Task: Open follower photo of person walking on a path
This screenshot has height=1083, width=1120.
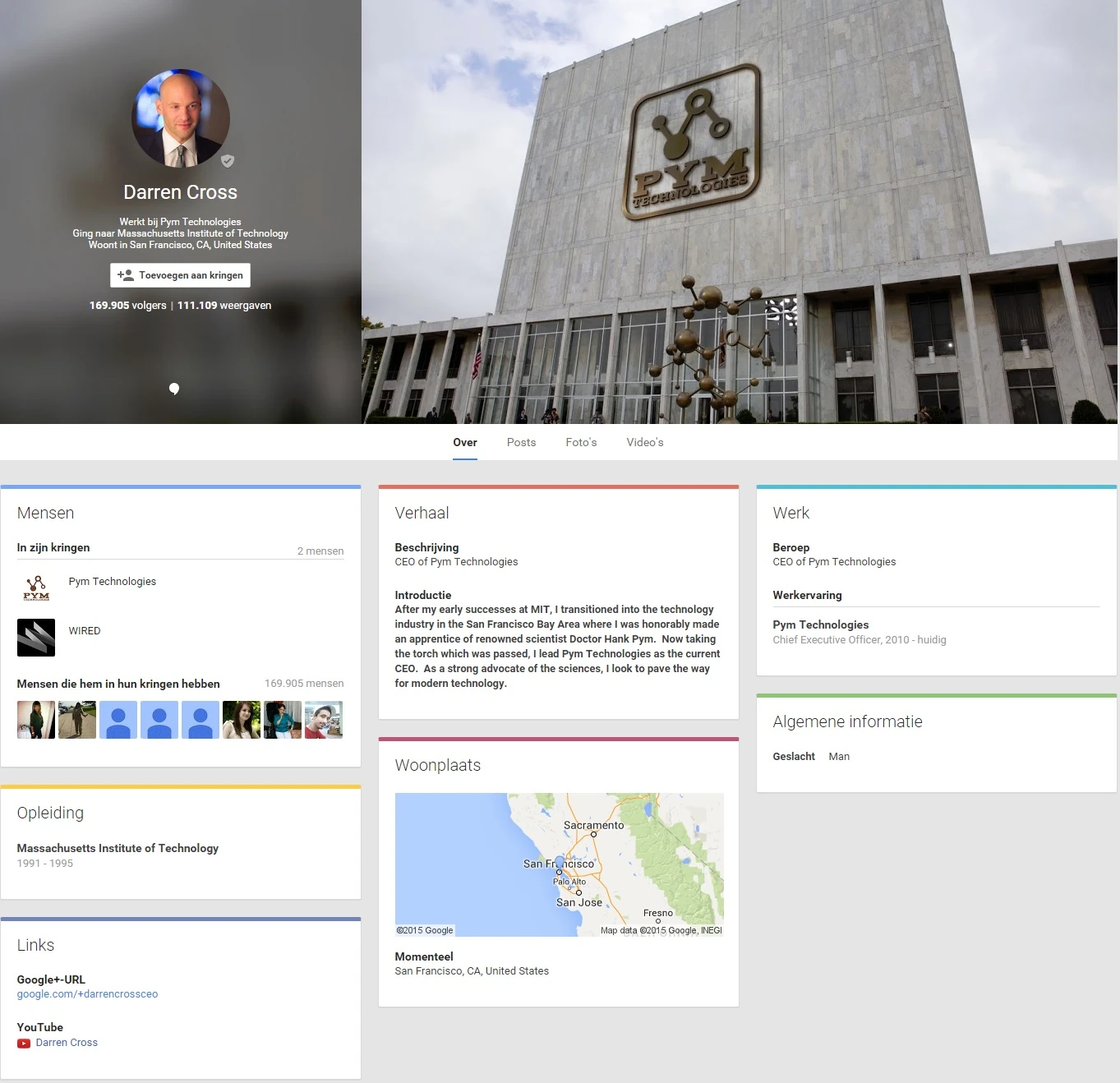Action: coord(77,720)
